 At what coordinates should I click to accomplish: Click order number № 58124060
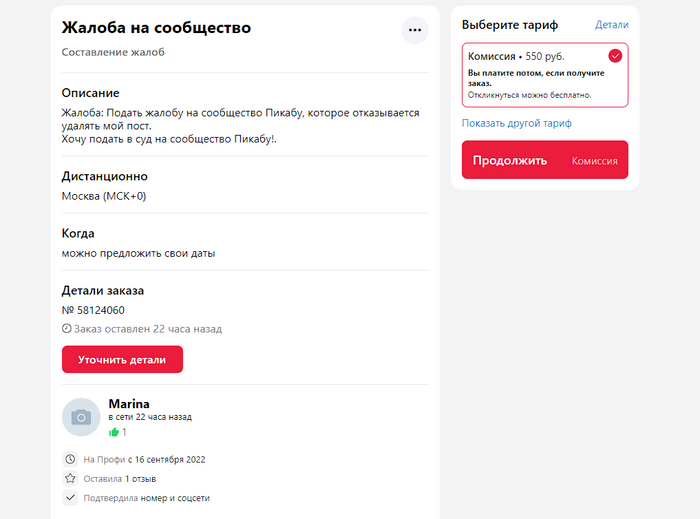93,310
